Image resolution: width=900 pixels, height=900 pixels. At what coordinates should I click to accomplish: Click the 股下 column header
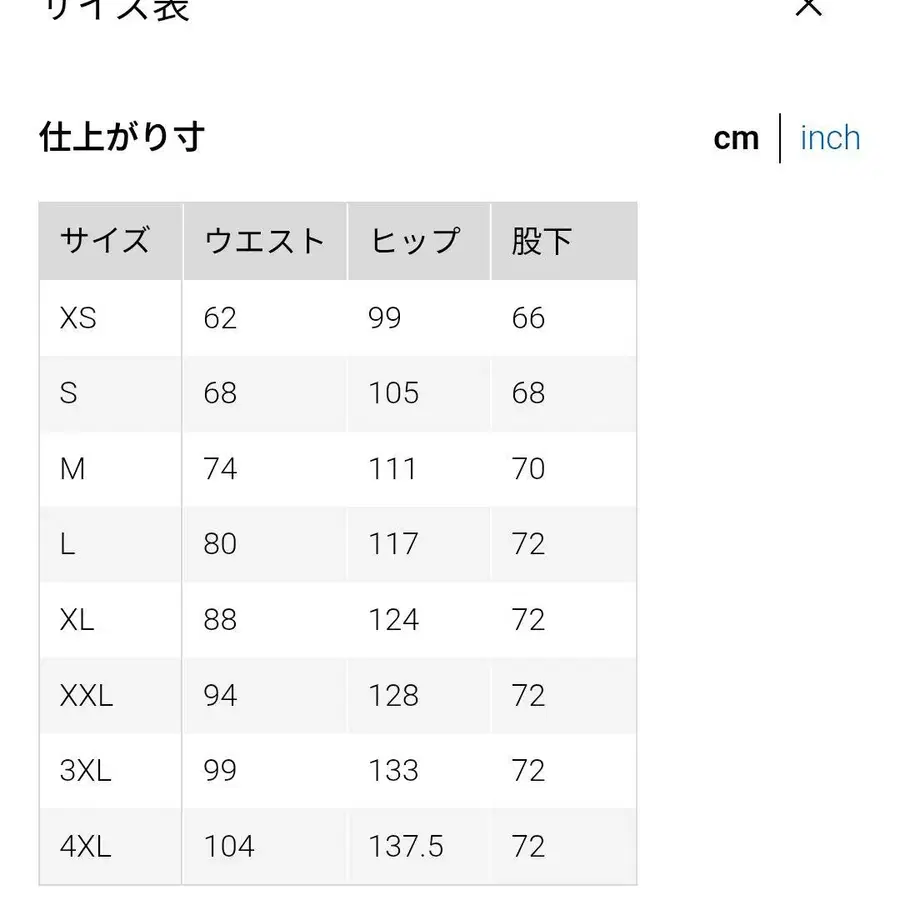(x=540, y=240)
